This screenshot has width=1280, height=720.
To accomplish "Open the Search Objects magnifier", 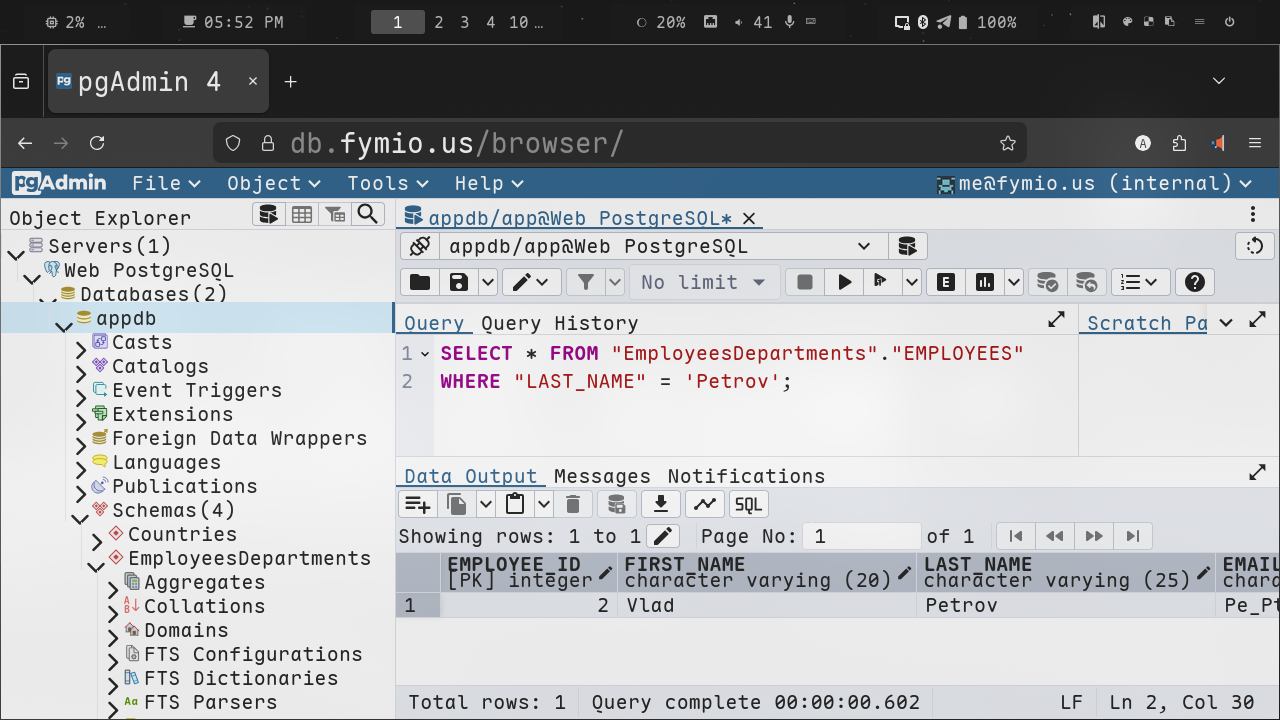I will pyautogui.click(x=368, y=214).
